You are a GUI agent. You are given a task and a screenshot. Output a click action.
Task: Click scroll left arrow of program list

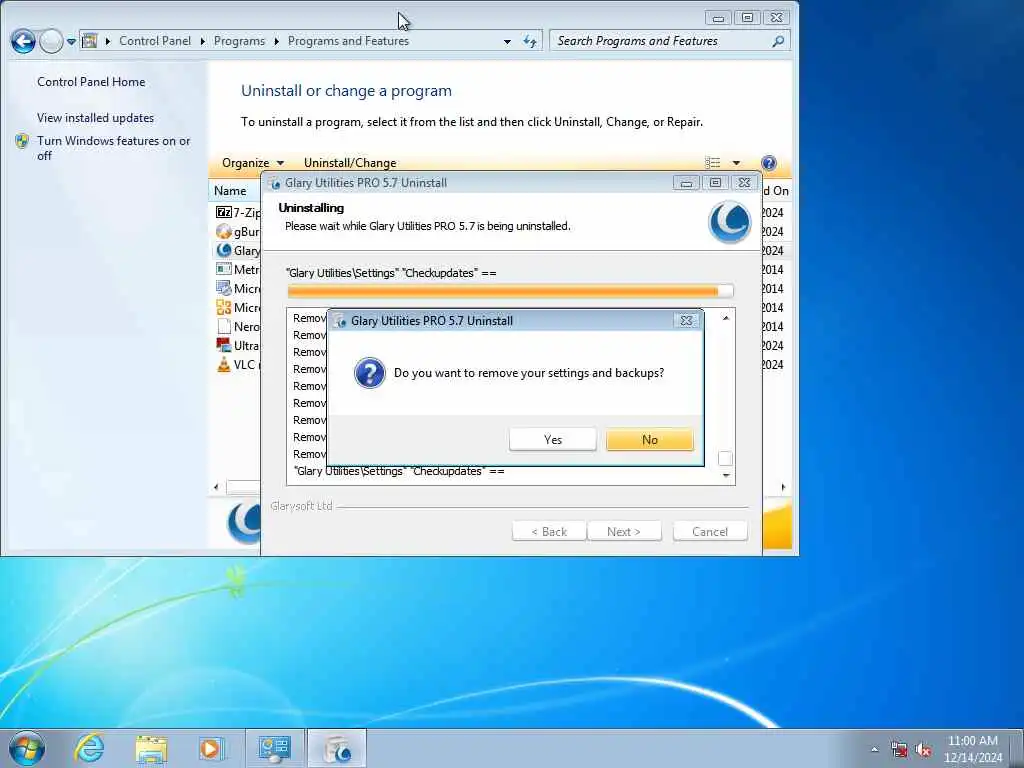pyautogui.click(x=216, y=487)
